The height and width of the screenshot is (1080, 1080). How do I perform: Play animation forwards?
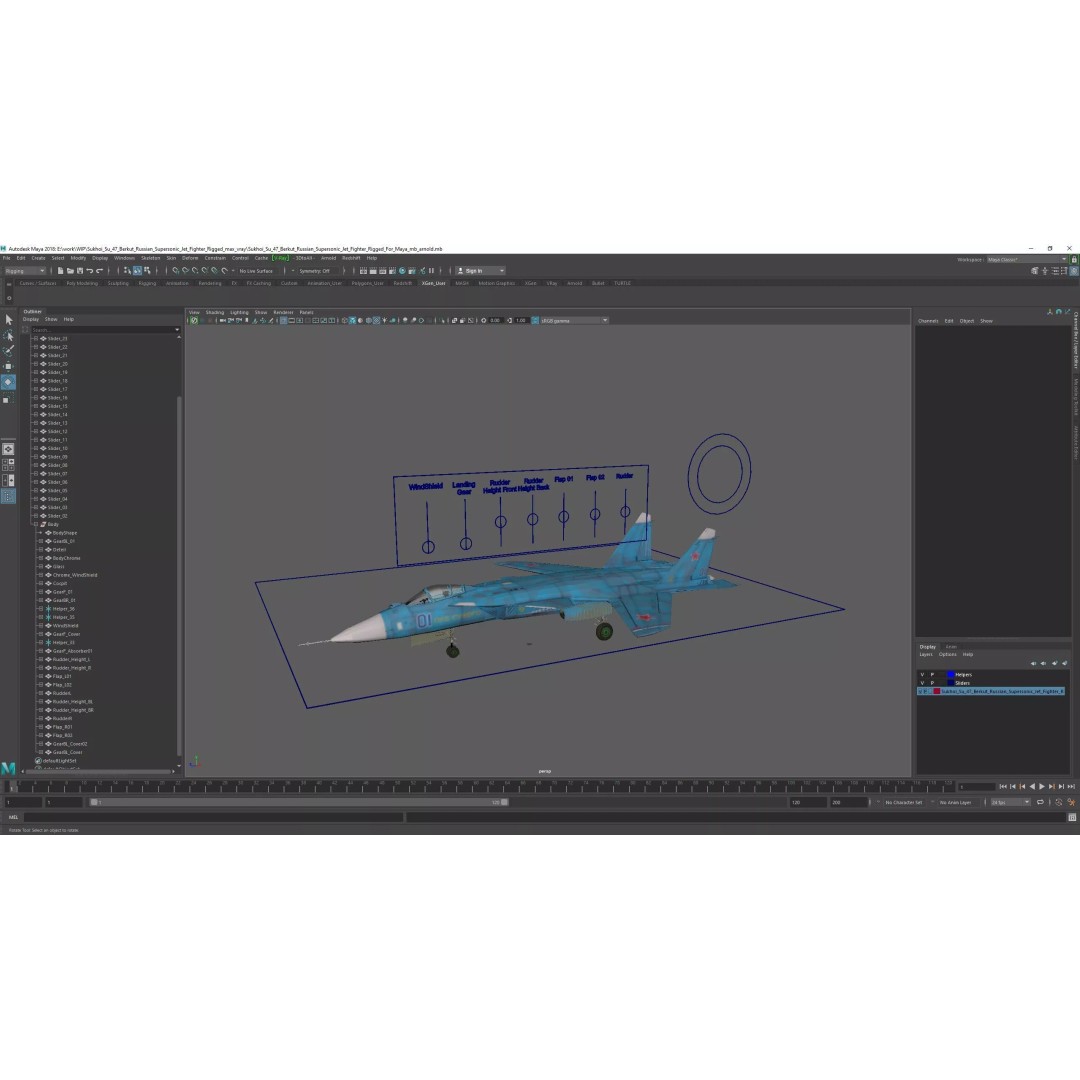1041,787
